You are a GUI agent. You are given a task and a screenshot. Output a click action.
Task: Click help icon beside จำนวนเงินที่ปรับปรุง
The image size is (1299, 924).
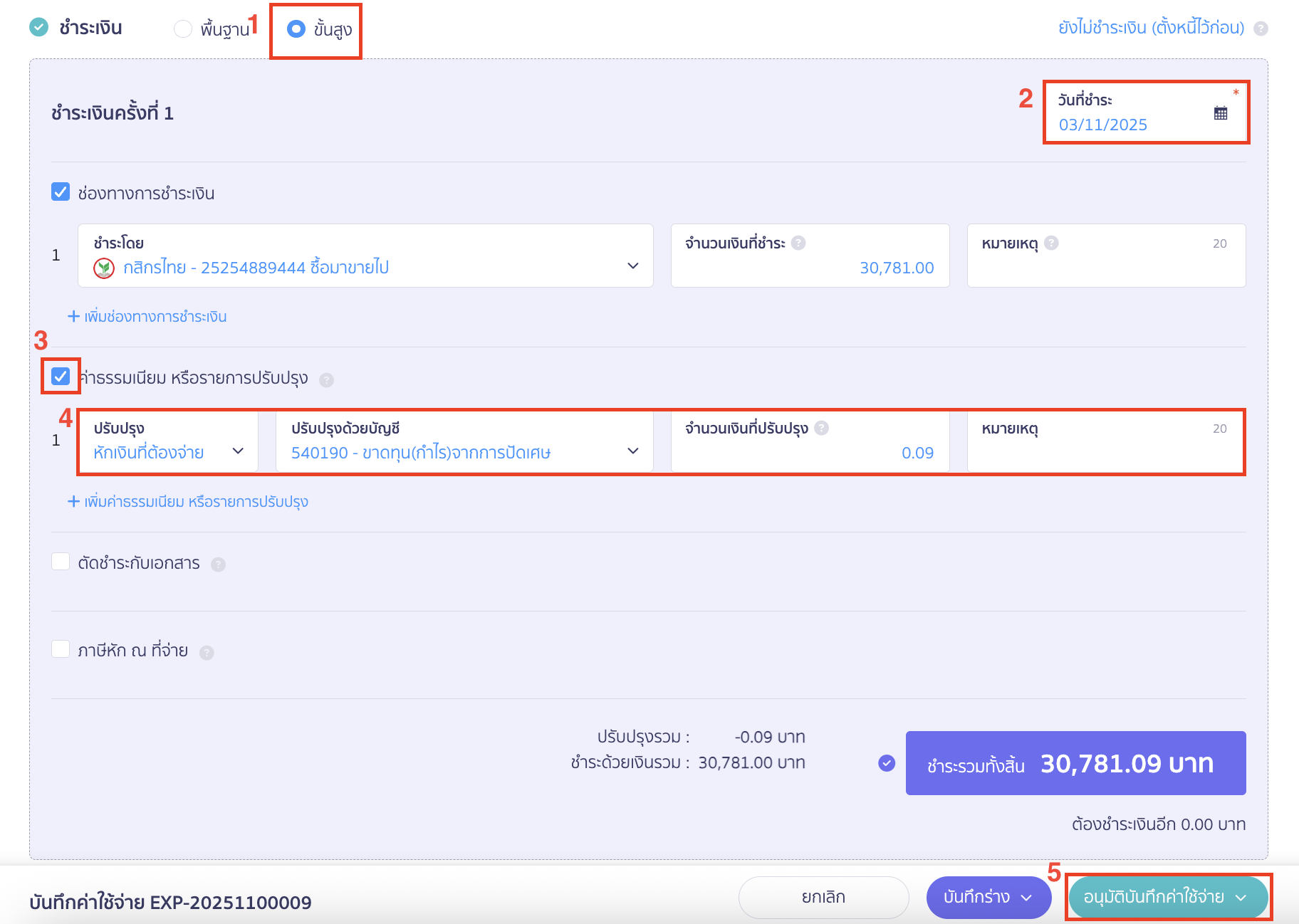(x=821, y=428)
